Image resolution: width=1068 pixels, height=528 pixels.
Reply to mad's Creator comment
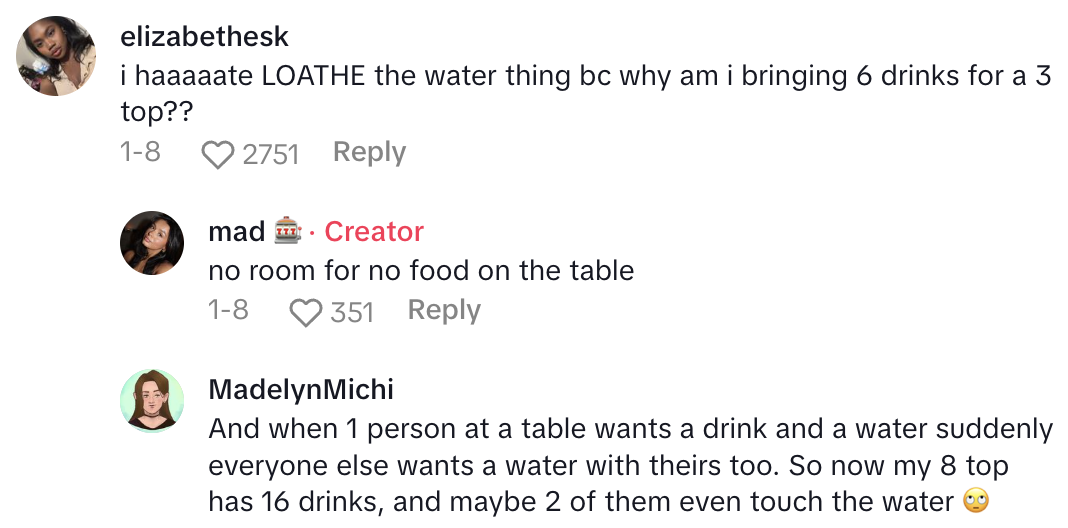click(x=444, y=310)
